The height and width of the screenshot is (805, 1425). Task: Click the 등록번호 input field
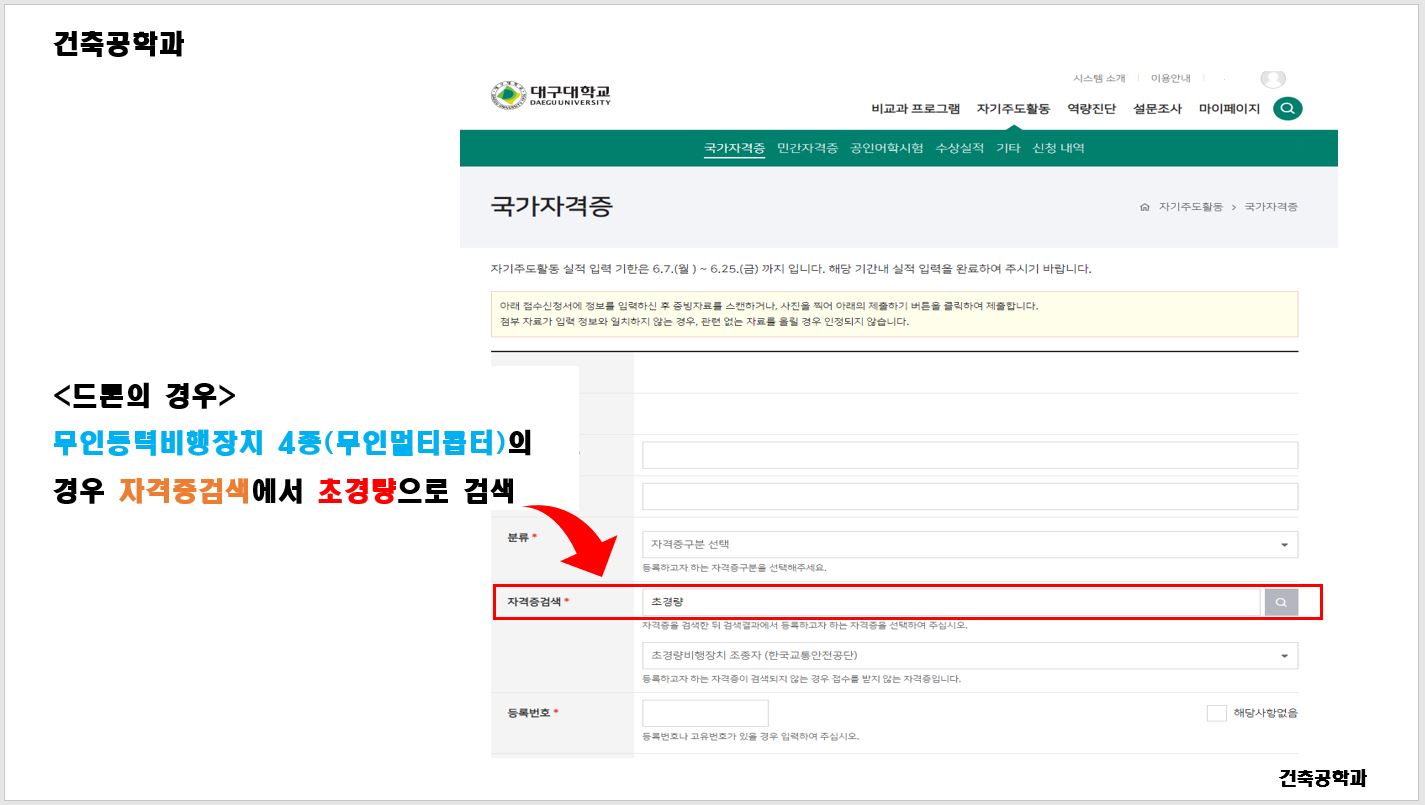[x=705, y=713]
